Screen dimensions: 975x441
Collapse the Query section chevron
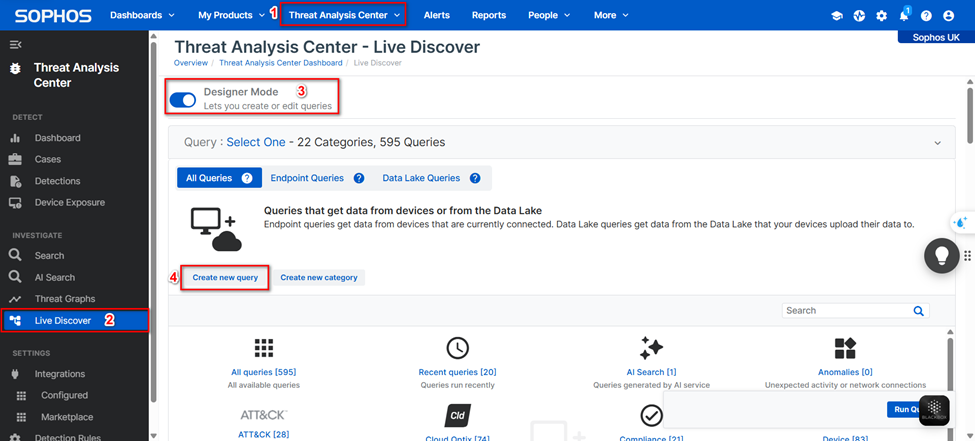937,143
